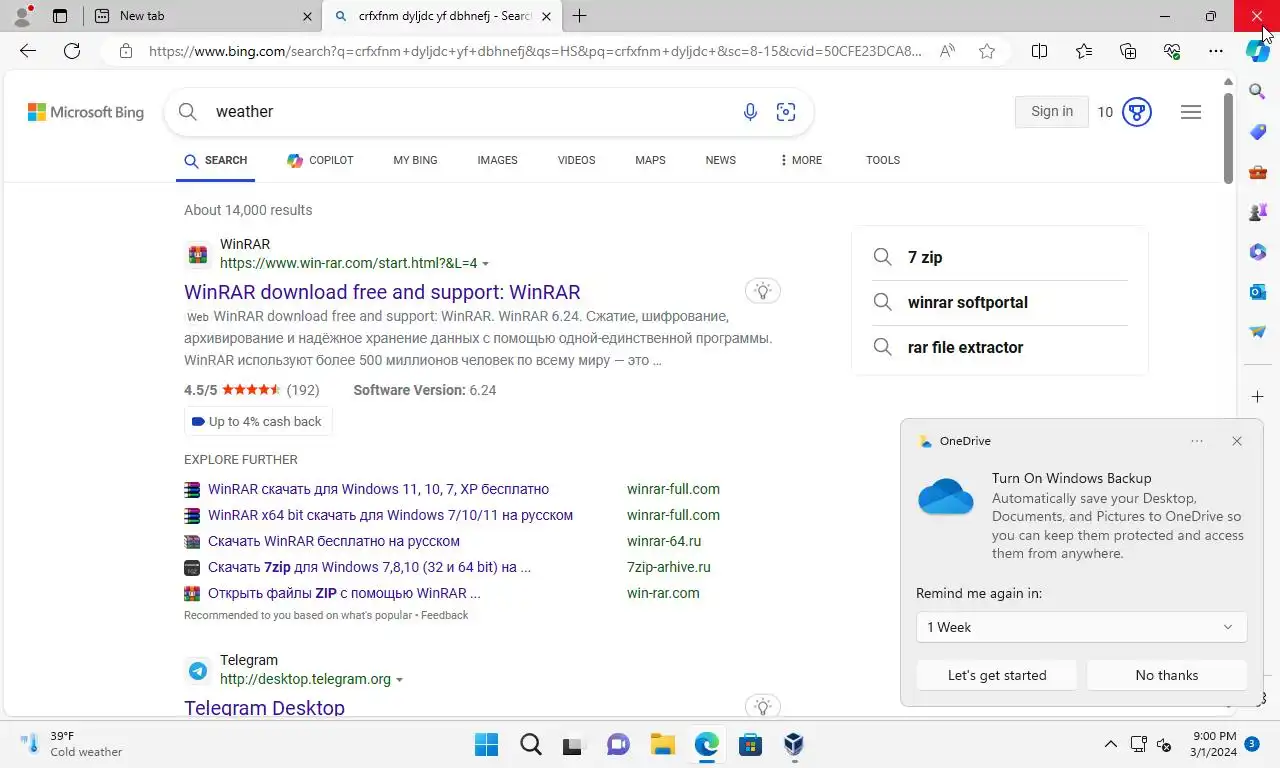Open Bing hamburger settings menu

coord(1191,112)
